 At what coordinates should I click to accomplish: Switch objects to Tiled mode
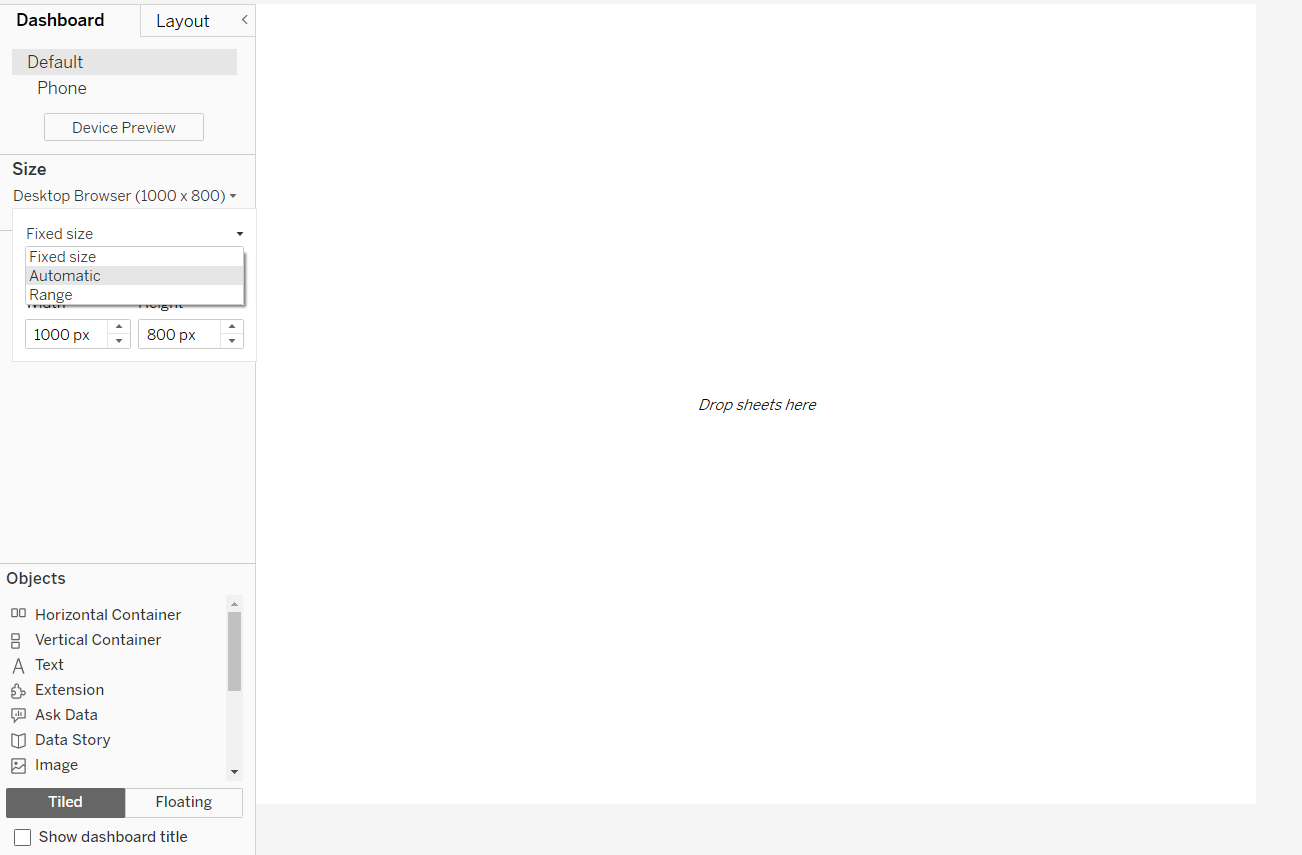pyautogui.click(x=66, y=802)
